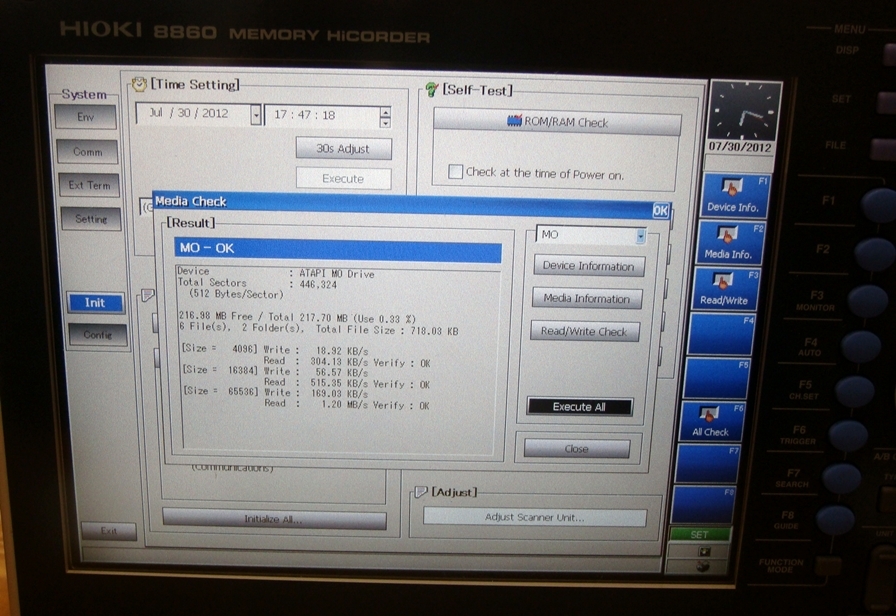This screenshot has width=896, height=616.
Task: Start the Read/Write Check
Action: (x=585, y=331)
